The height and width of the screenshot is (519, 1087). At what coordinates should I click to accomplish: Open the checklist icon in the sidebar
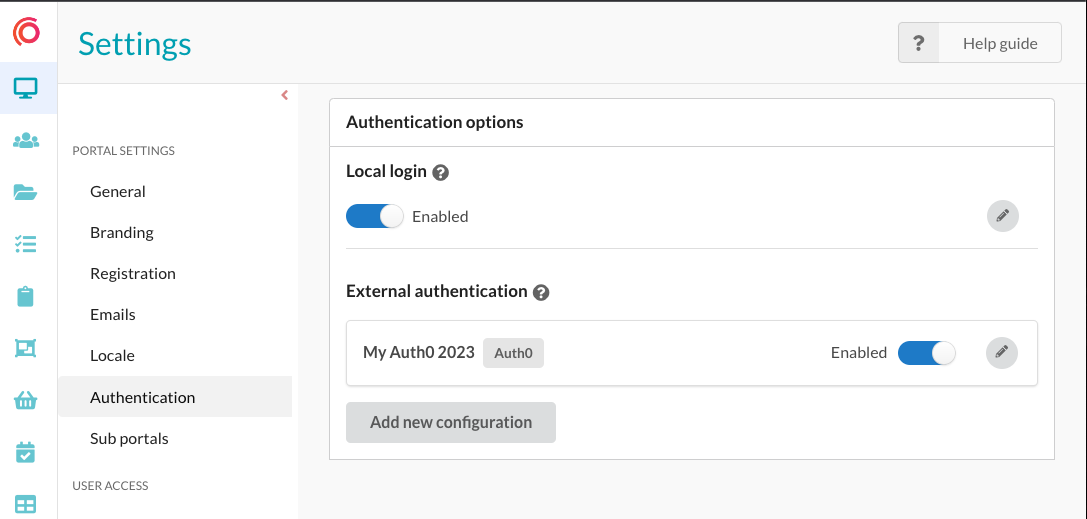tap(26, 244)
